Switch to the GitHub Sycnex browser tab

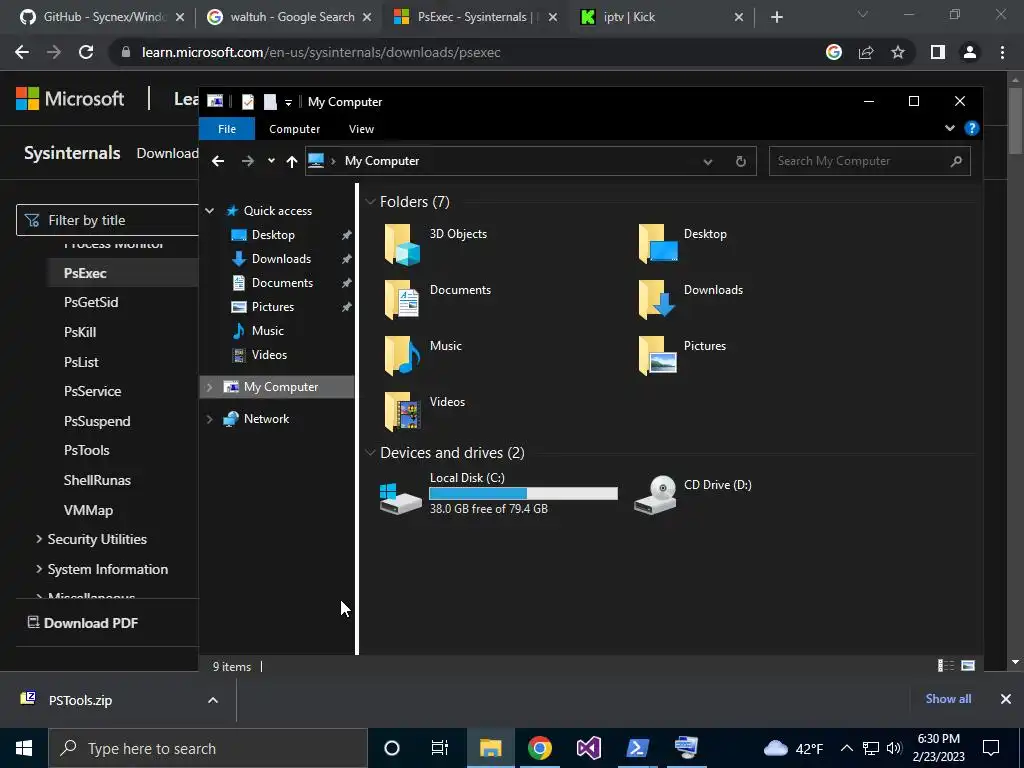(102, 17)
